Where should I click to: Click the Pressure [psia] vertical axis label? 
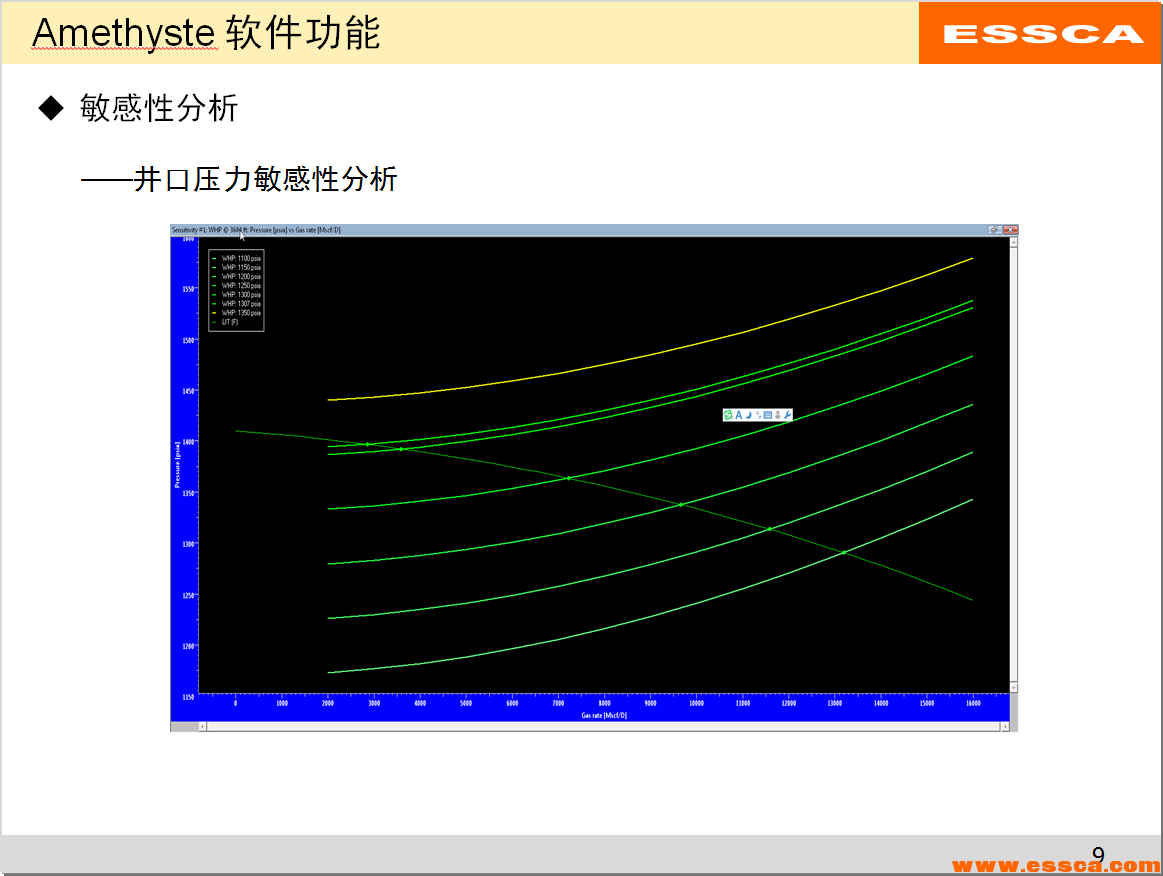click(x=179, y=460)
